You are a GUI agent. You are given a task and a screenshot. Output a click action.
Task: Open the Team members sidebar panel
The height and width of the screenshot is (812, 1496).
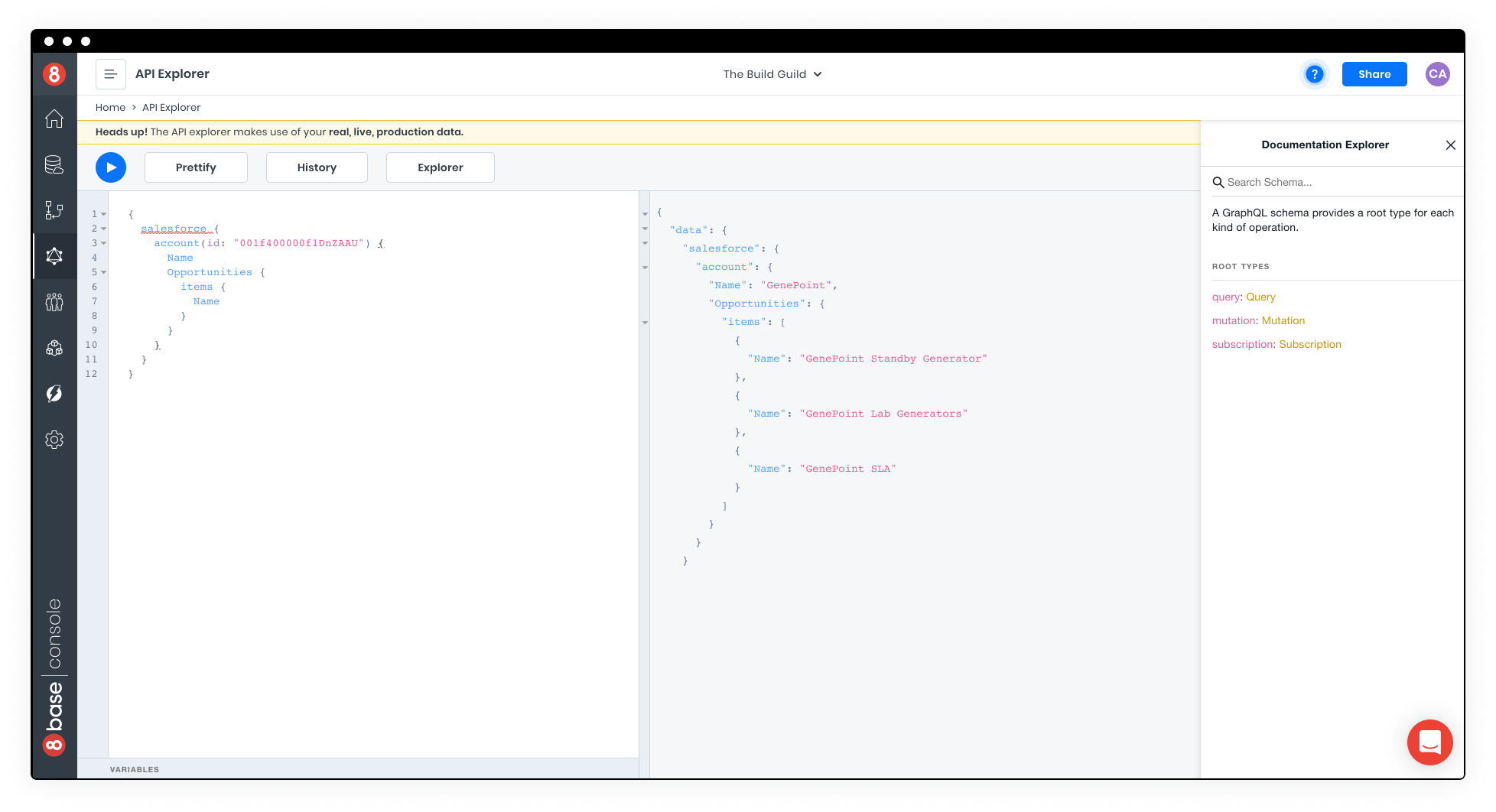pyautogui.click(x=54, y=302)
